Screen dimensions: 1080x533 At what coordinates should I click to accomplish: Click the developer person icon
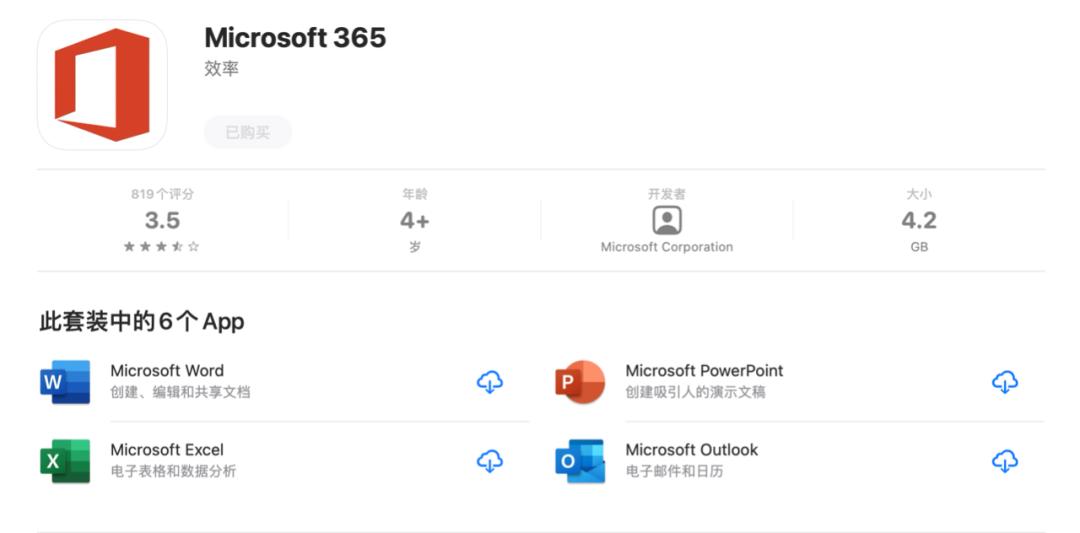coord(667,220)
